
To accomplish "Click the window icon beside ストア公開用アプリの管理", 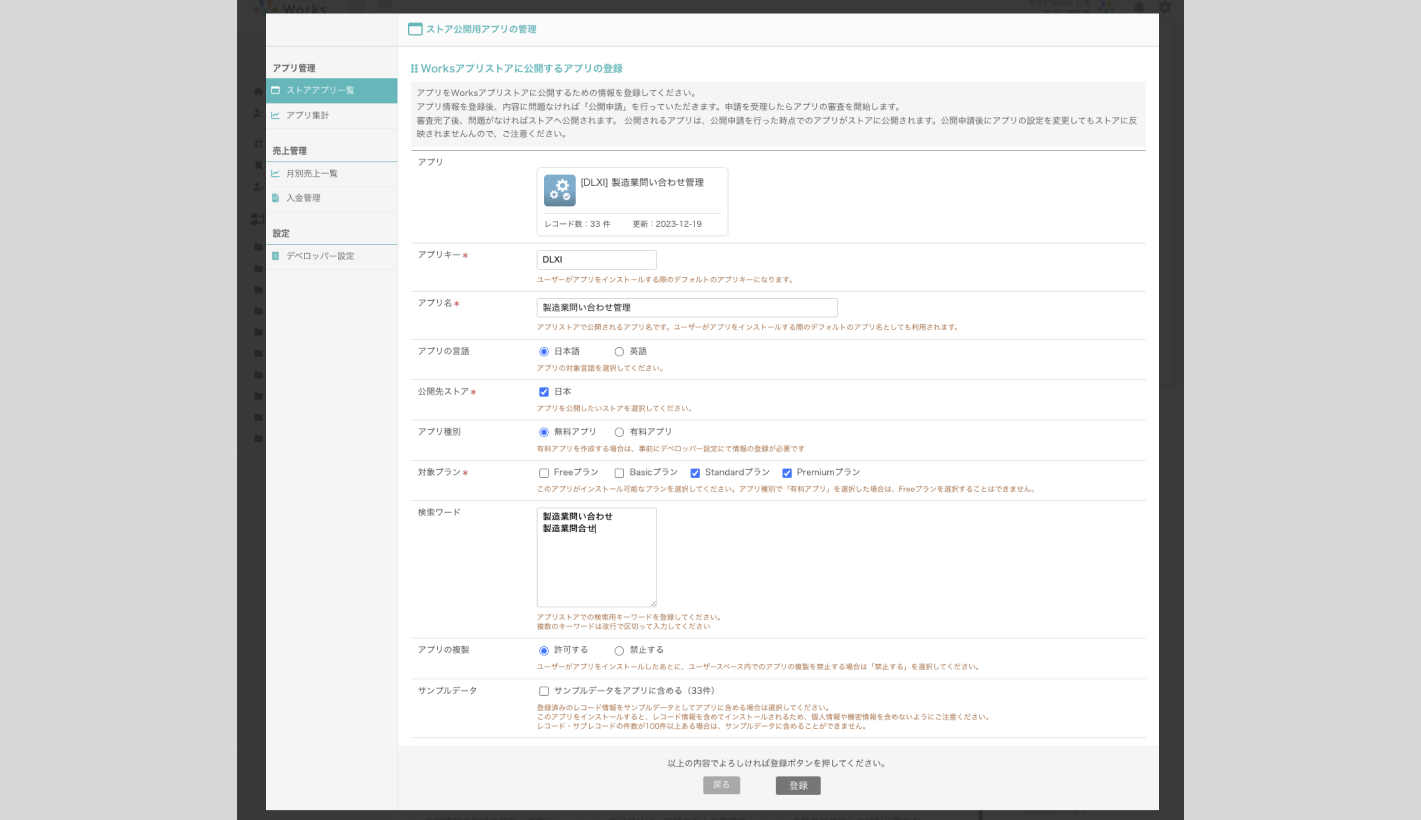I will click(x=415, y=29).
